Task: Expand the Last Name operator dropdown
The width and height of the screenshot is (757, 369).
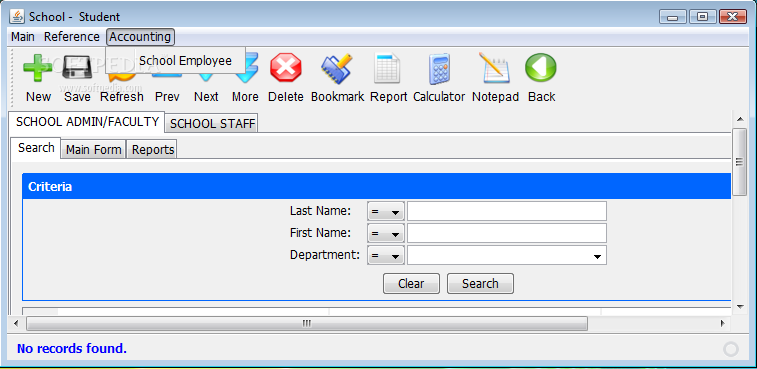Action: (386, 212)
